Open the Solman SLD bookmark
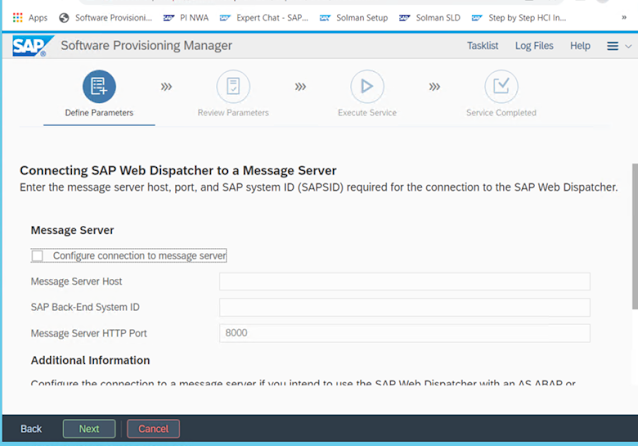 point(430,17)
